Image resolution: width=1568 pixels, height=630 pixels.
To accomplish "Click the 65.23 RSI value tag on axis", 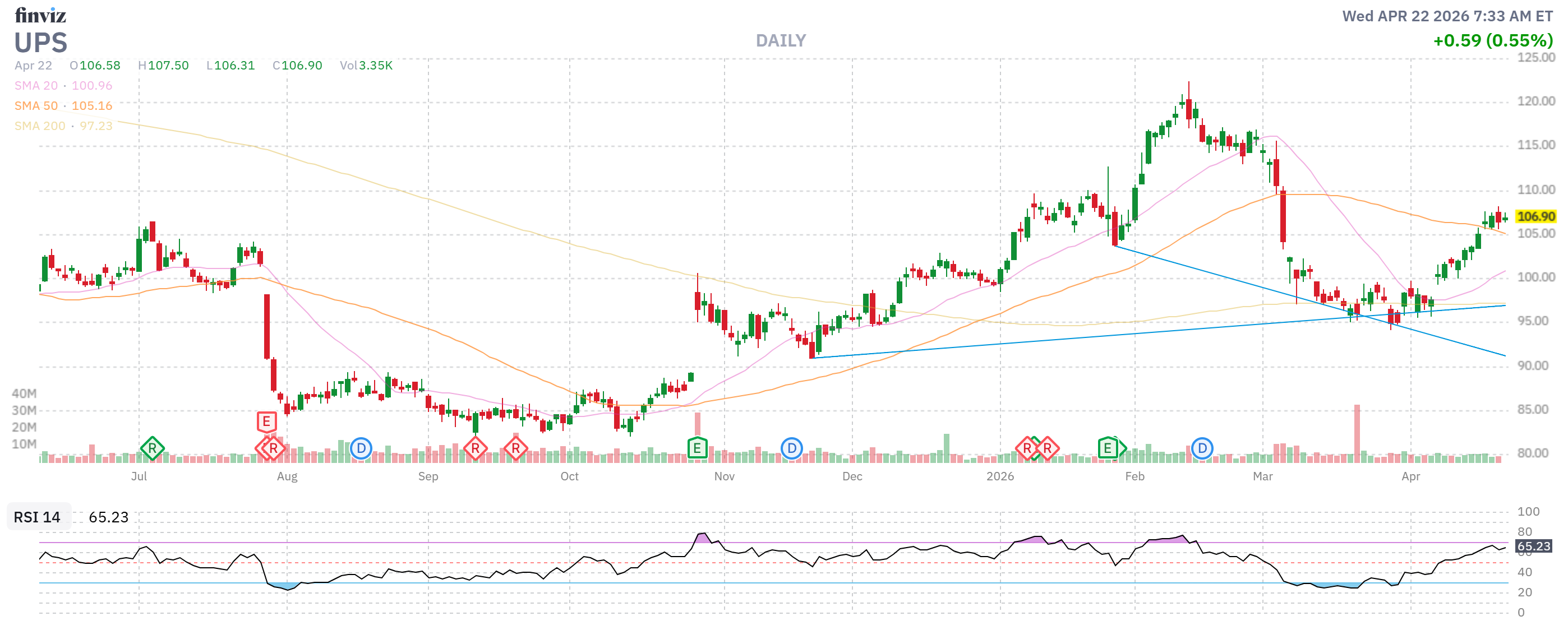I will [1533, 546].
